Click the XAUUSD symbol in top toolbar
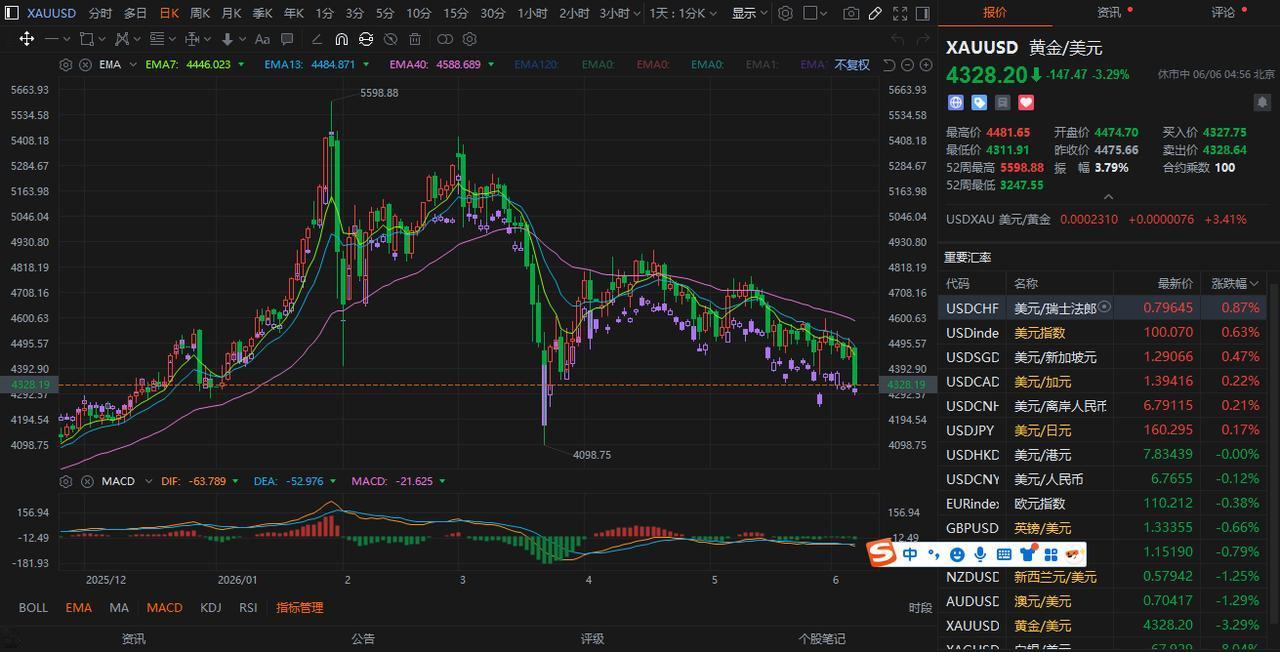 [x=51, y=13]
